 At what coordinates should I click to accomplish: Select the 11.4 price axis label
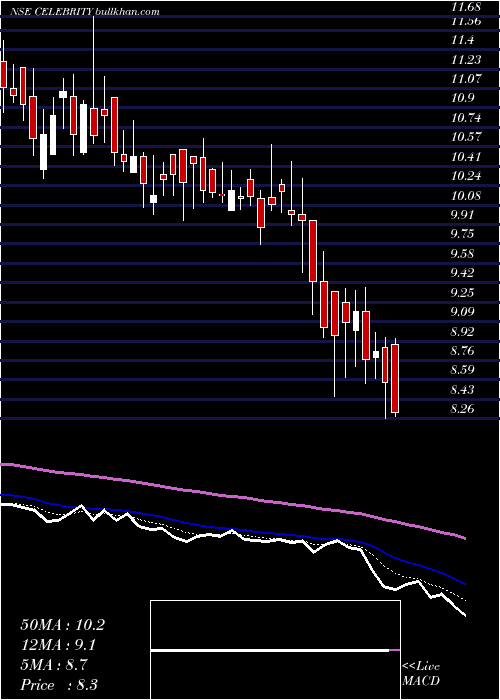pyautogui.click(x=462, y=41)
